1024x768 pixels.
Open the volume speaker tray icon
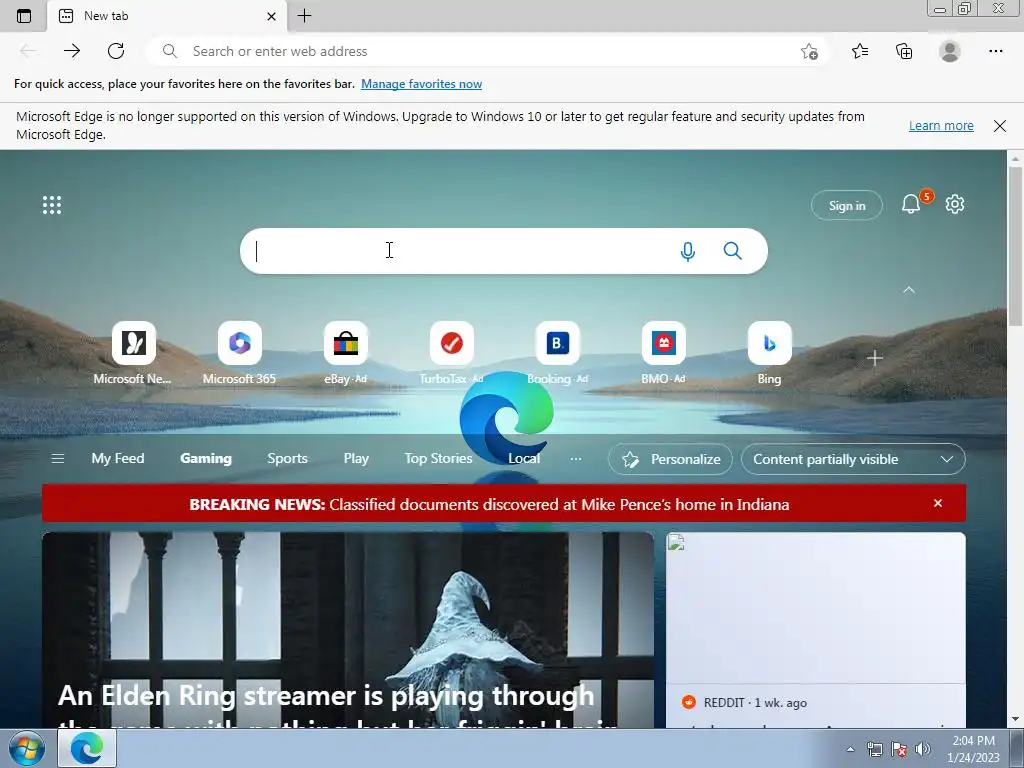pos(922,750)
